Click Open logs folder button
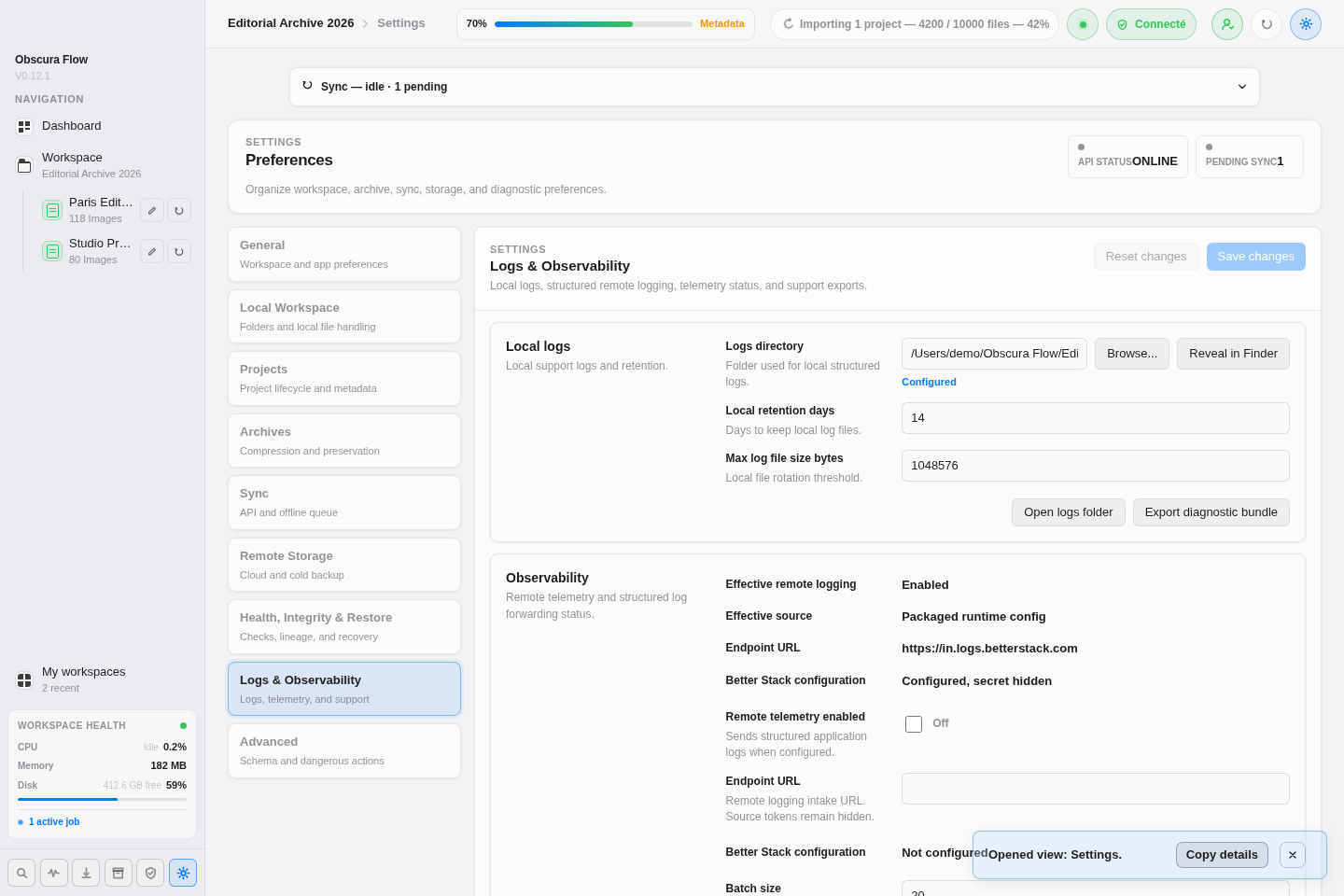Viewport: 1344px width, 896px height. coord(1069,512)
